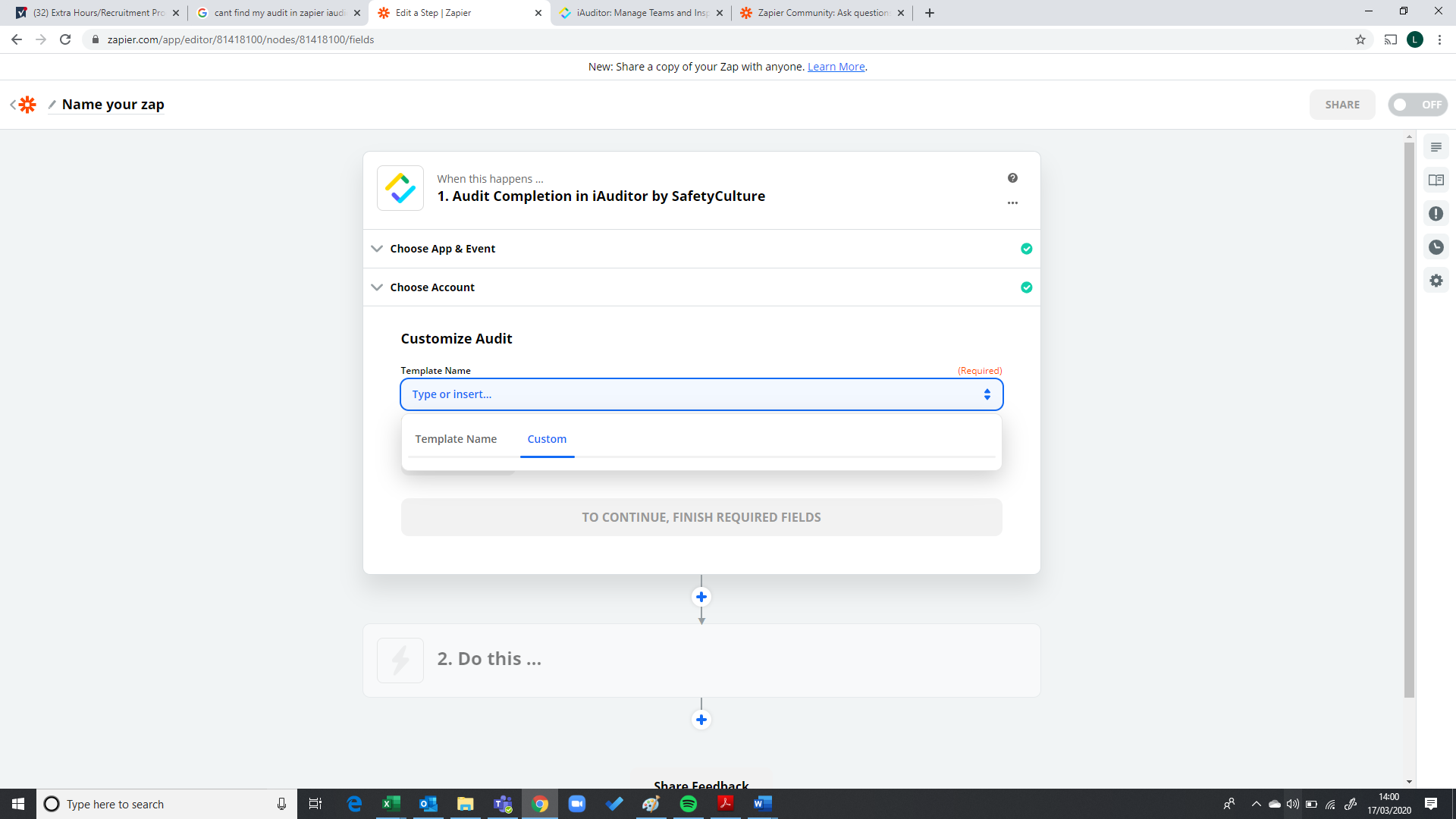Click the volume icon in system tray
1456x819 pixels.
click(x=1292, y=804)
